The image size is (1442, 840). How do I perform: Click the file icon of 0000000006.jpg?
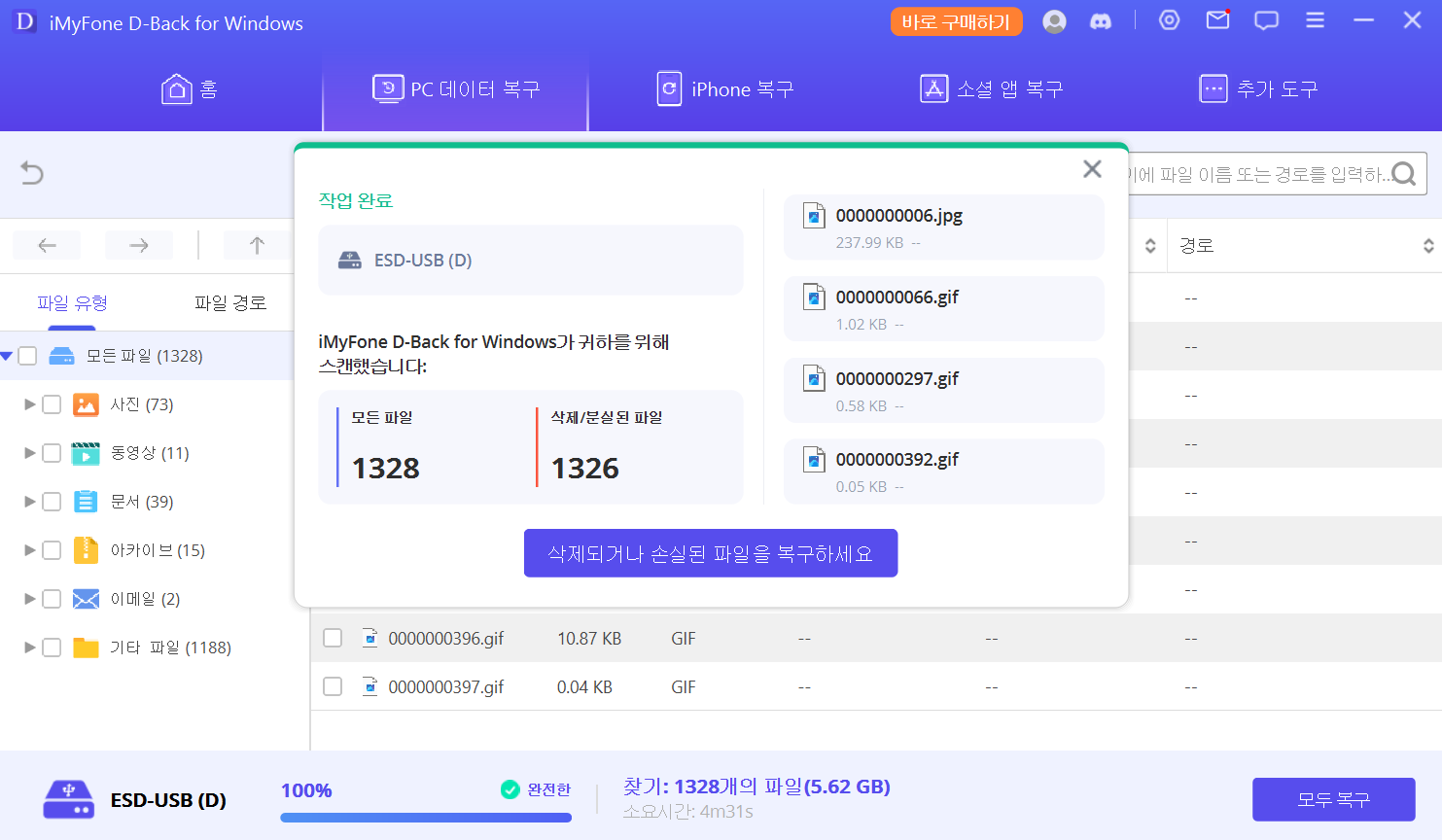[814, 216]
